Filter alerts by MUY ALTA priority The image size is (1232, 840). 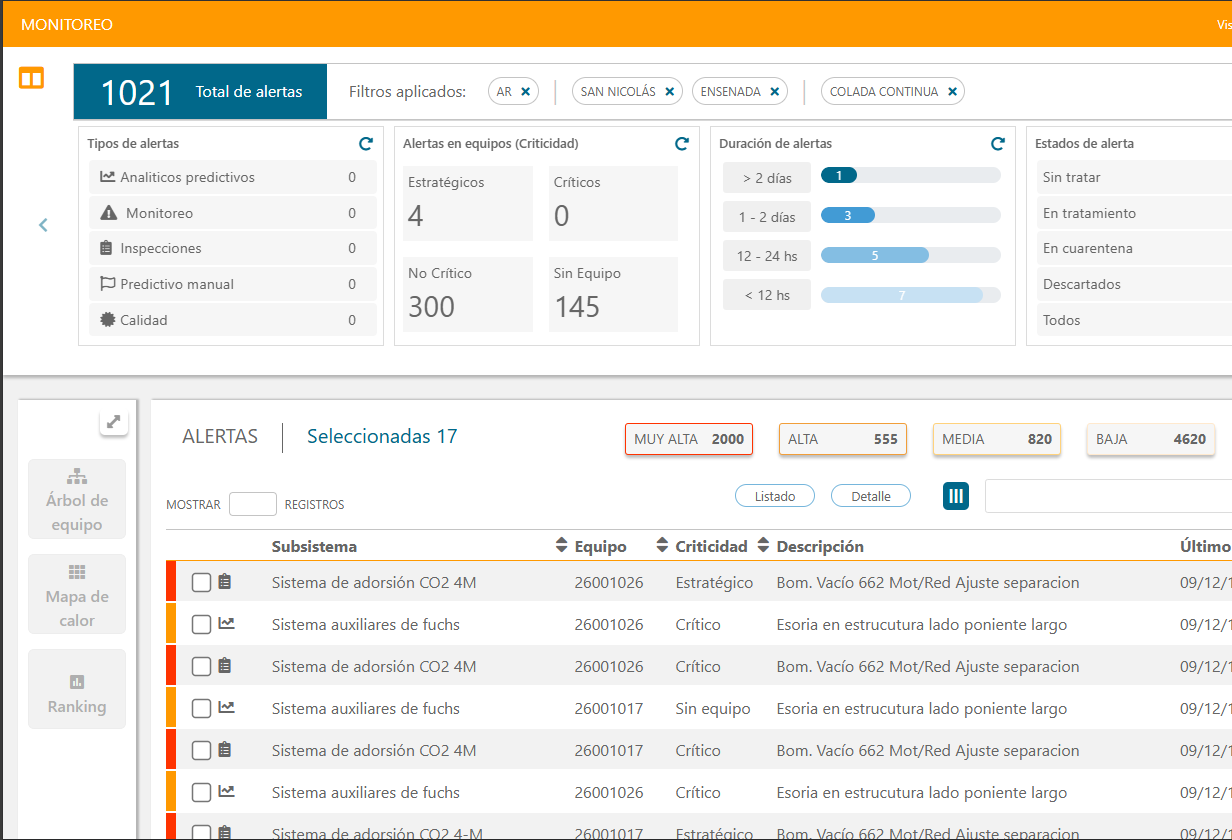tap(689, 439)
